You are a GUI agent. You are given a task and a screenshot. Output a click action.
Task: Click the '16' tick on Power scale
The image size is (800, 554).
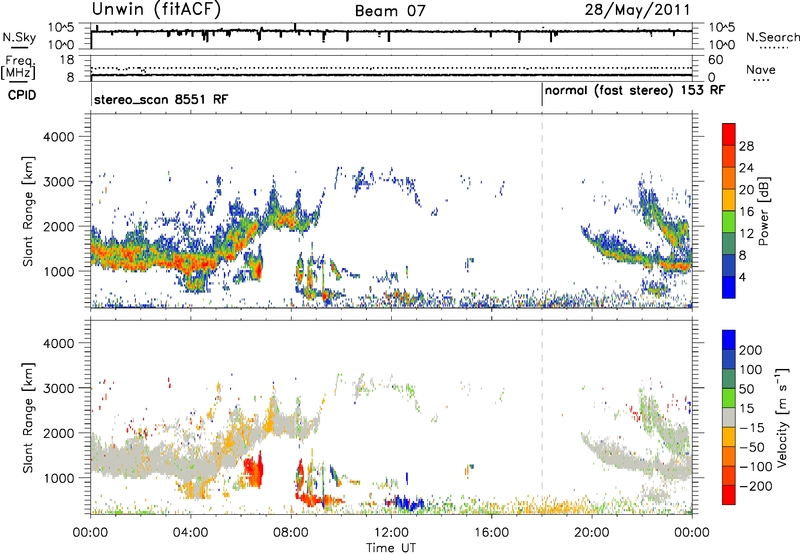pos(746,212)
